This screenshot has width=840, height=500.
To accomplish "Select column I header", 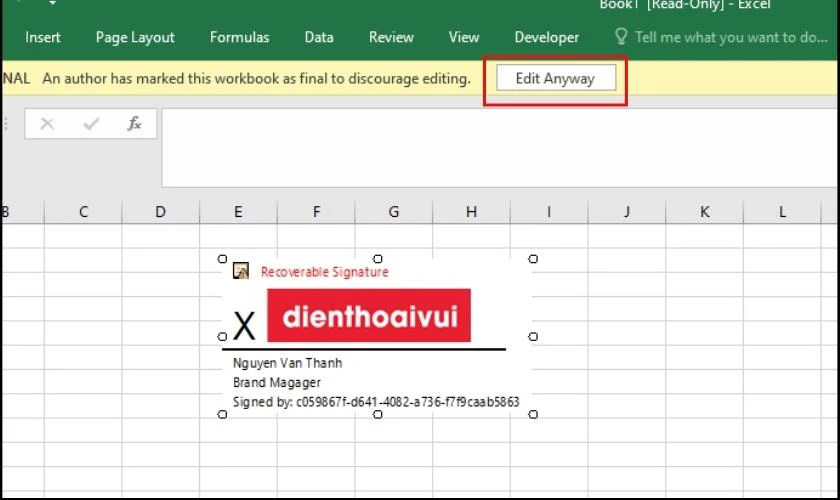I will (549, 212).
